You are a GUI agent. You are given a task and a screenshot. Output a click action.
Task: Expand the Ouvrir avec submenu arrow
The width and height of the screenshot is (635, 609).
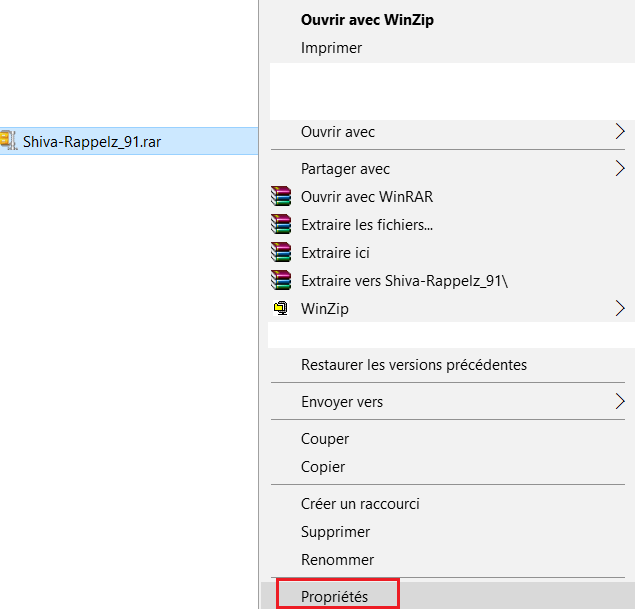pyautogui.click(x=620, y=132)
